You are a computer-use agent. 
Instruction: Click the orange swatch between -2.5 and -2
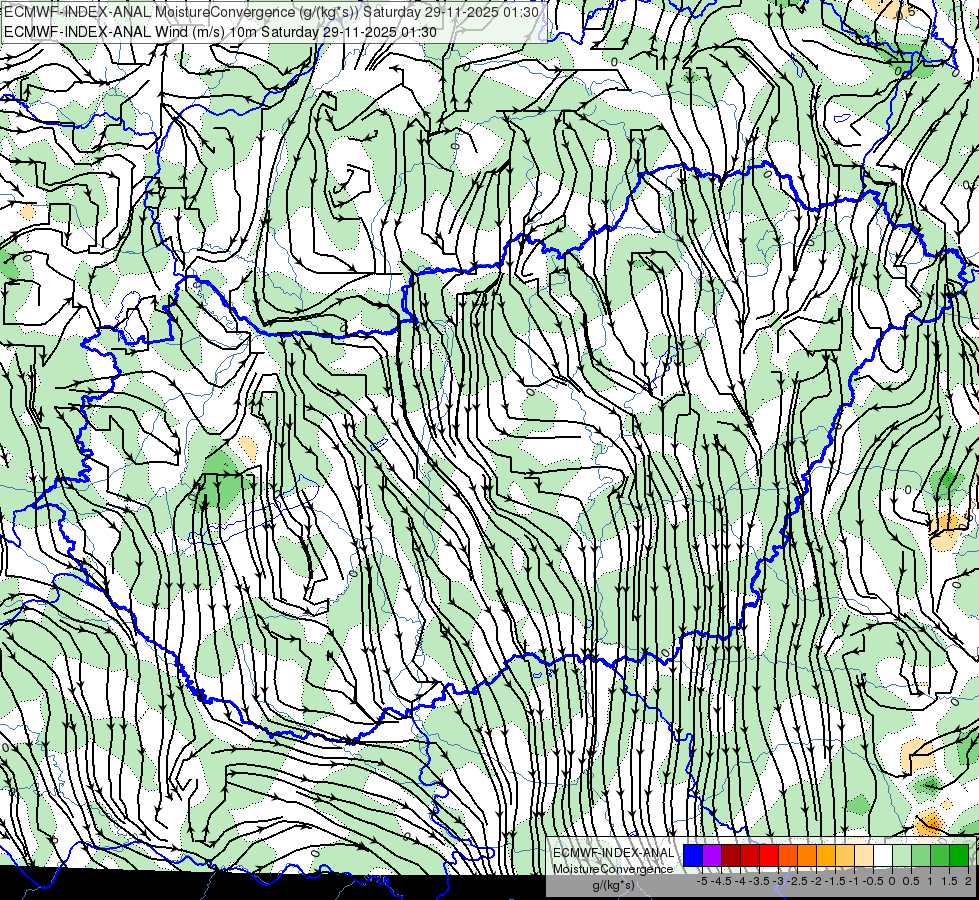click(807, 855)
